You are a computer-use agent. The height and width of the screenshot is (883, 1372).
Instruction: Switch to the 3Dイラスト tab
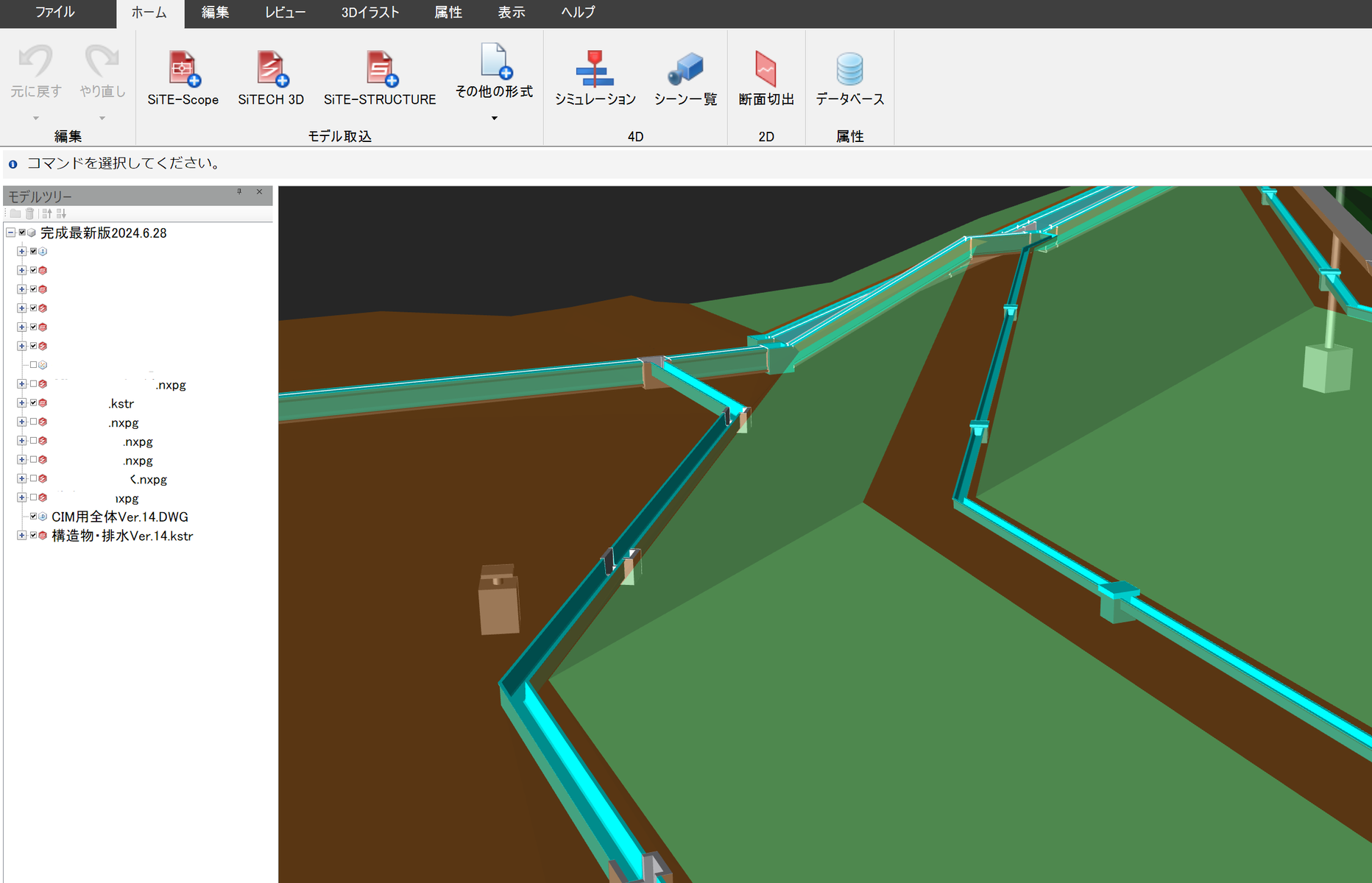point(370,13)
